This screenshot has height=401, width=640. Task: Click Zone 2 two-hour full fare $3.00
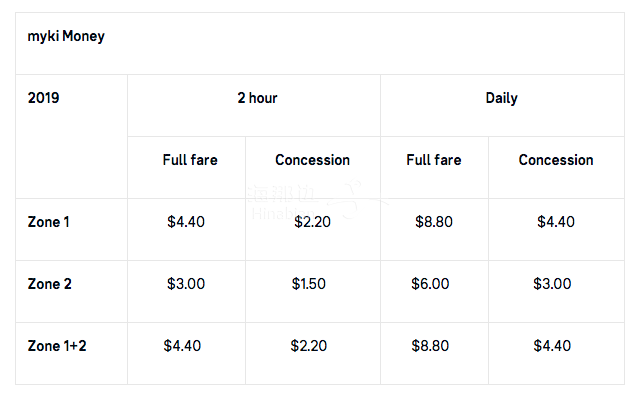pos(186,284)
